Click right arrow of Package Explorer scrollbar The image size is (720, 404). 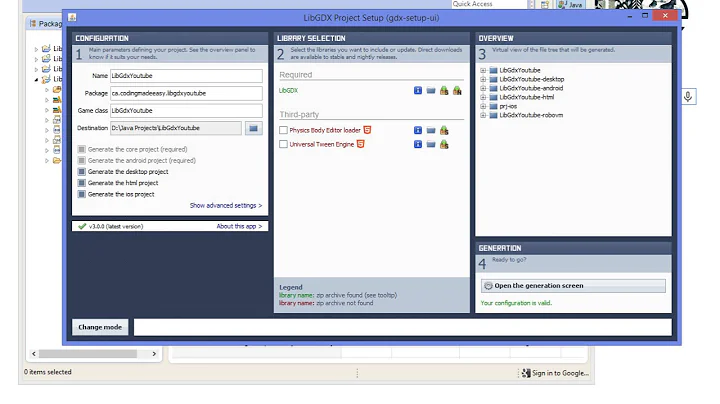click(154, 354)
